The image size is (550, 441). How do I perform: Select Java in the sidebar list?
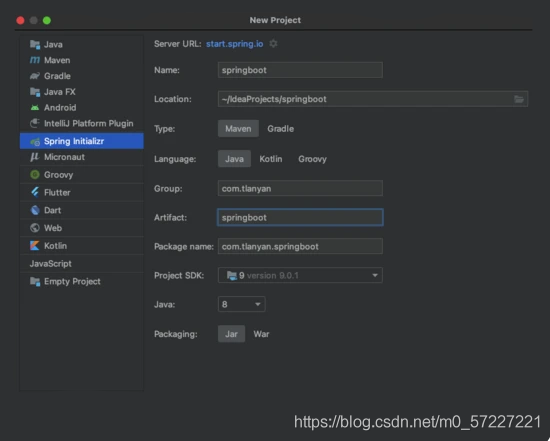[x=82, y=44]
